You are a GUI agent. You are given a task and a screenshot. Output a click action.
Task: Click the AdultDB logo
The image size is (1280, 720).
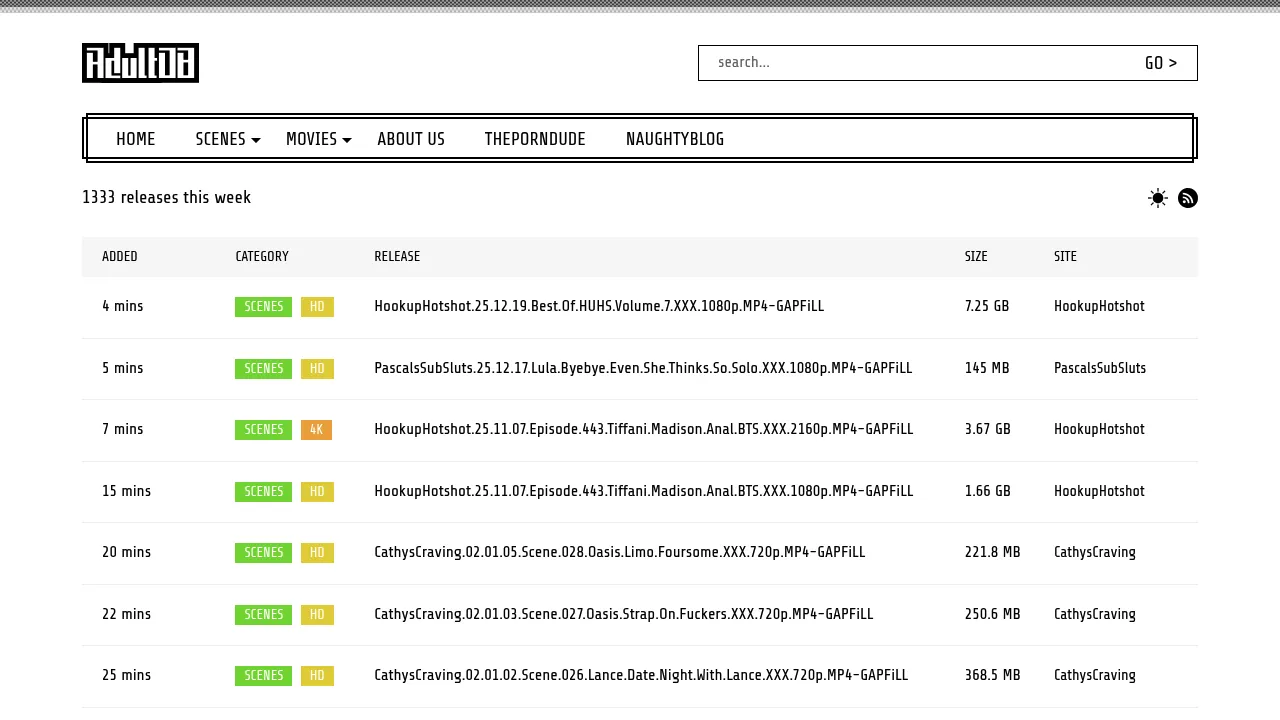pyautogui.click(x=140, y=63)
